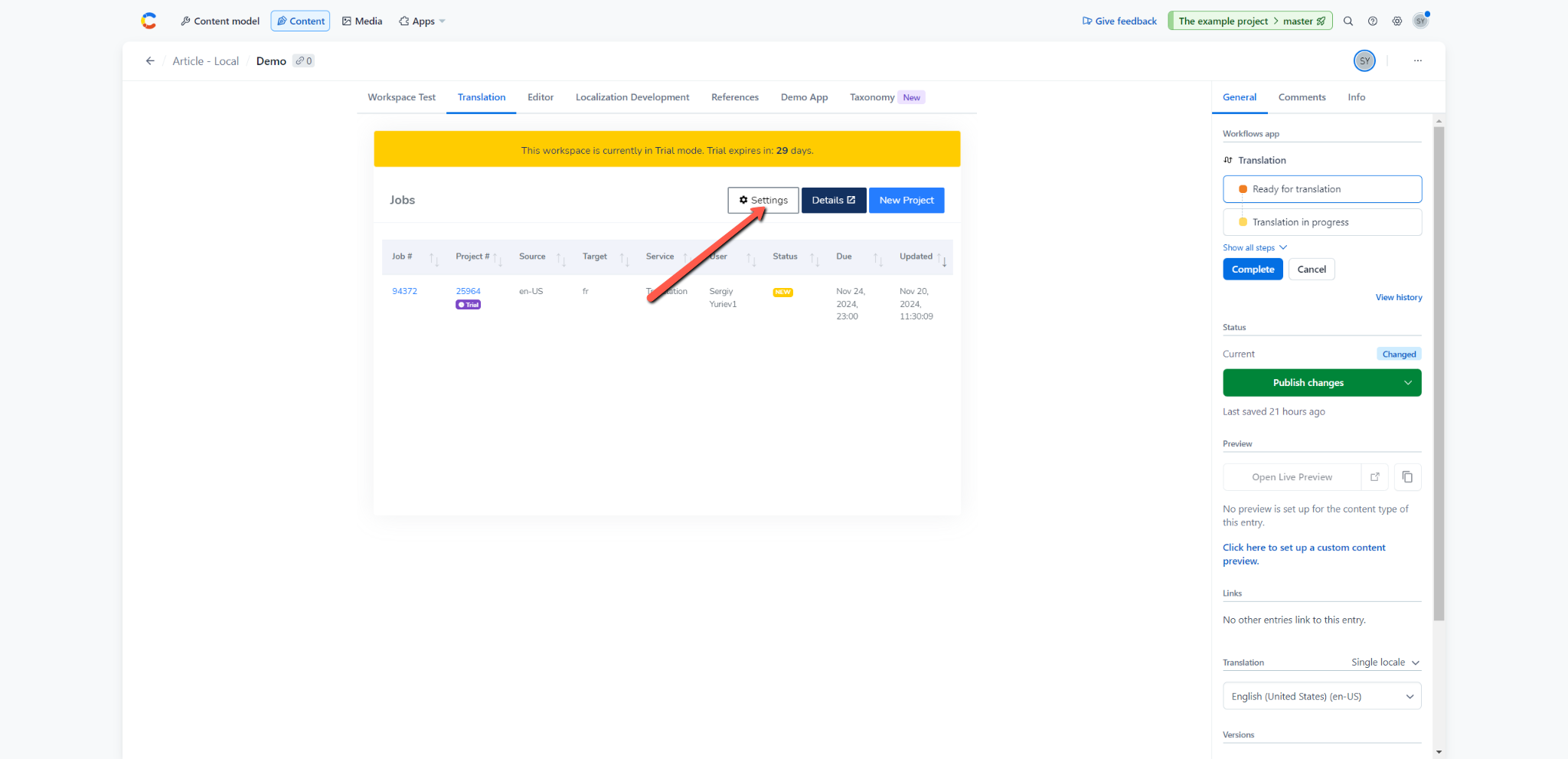Click the Changed status badge
This screenshot has height=759, width=1568.
(1399, 354)
